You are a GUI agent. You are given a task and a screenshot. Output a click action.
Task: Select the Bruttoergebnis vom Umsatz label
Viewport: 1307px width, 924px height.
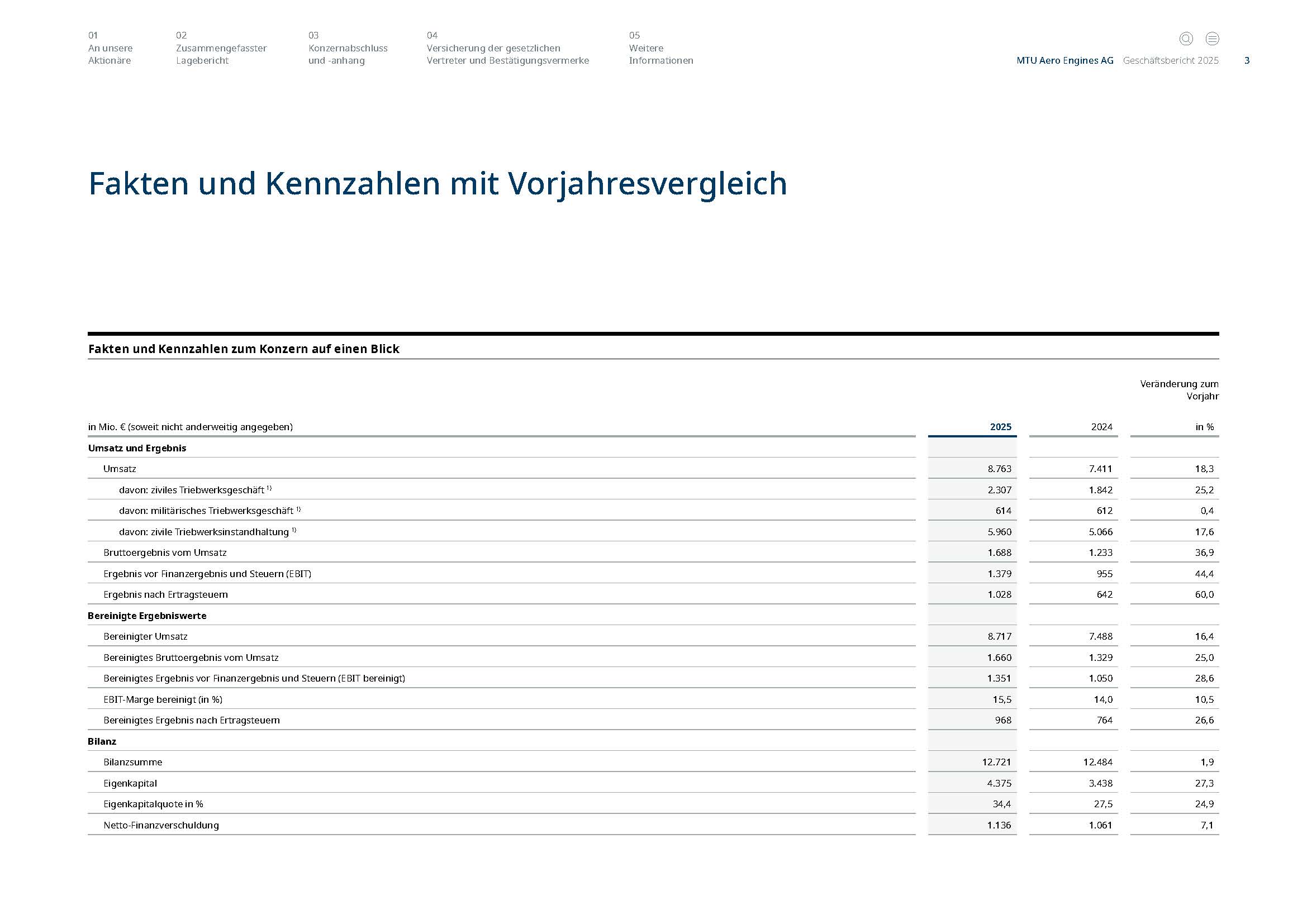point(165,553)
